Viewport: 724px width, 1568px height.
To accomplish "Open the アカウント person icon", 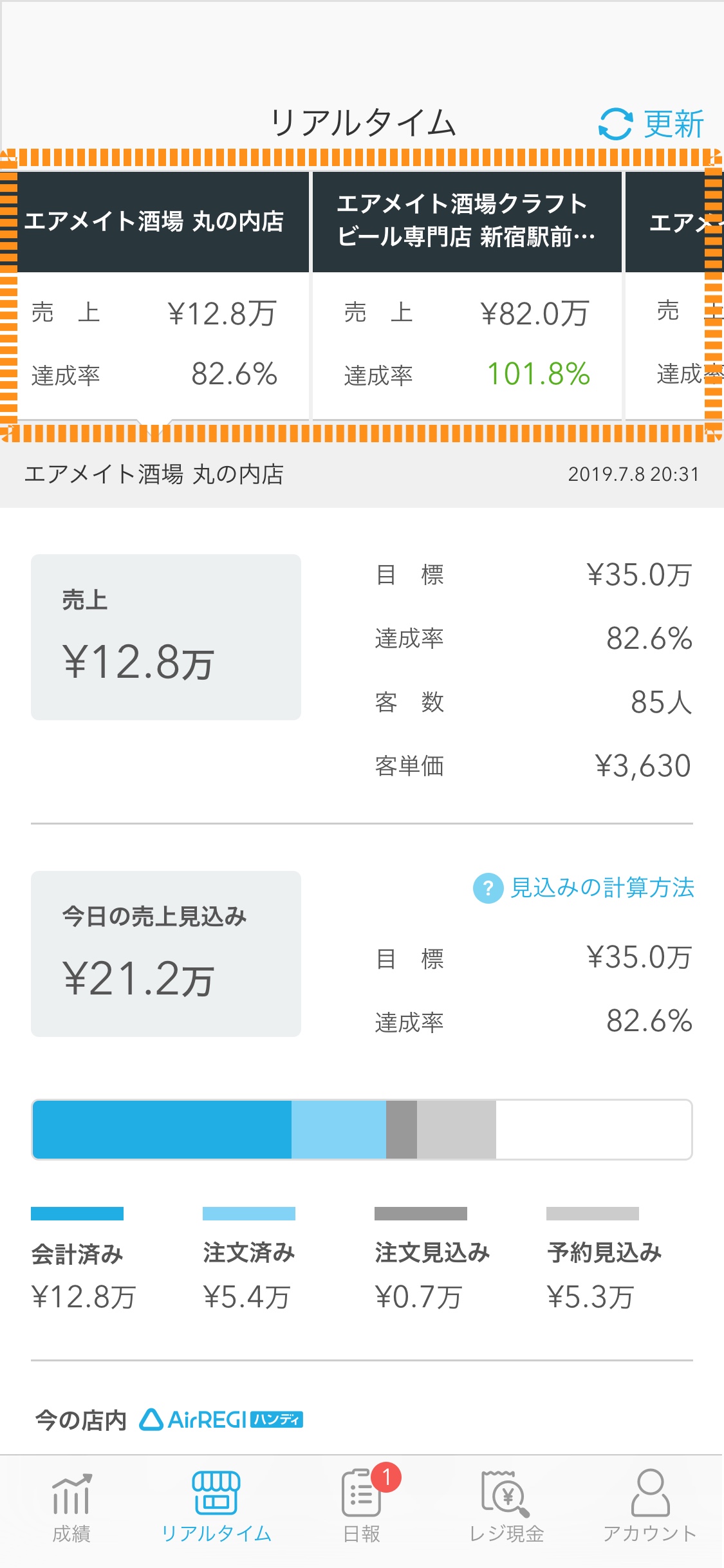I will click(651, 1493).
